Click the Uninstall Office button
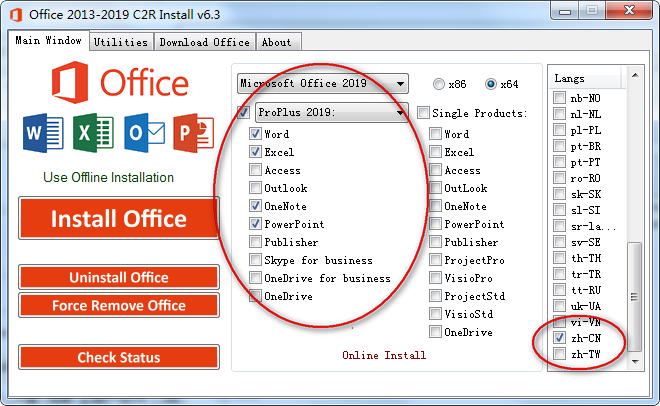Viewport: 660px width, 406px height. coord(119,277)
